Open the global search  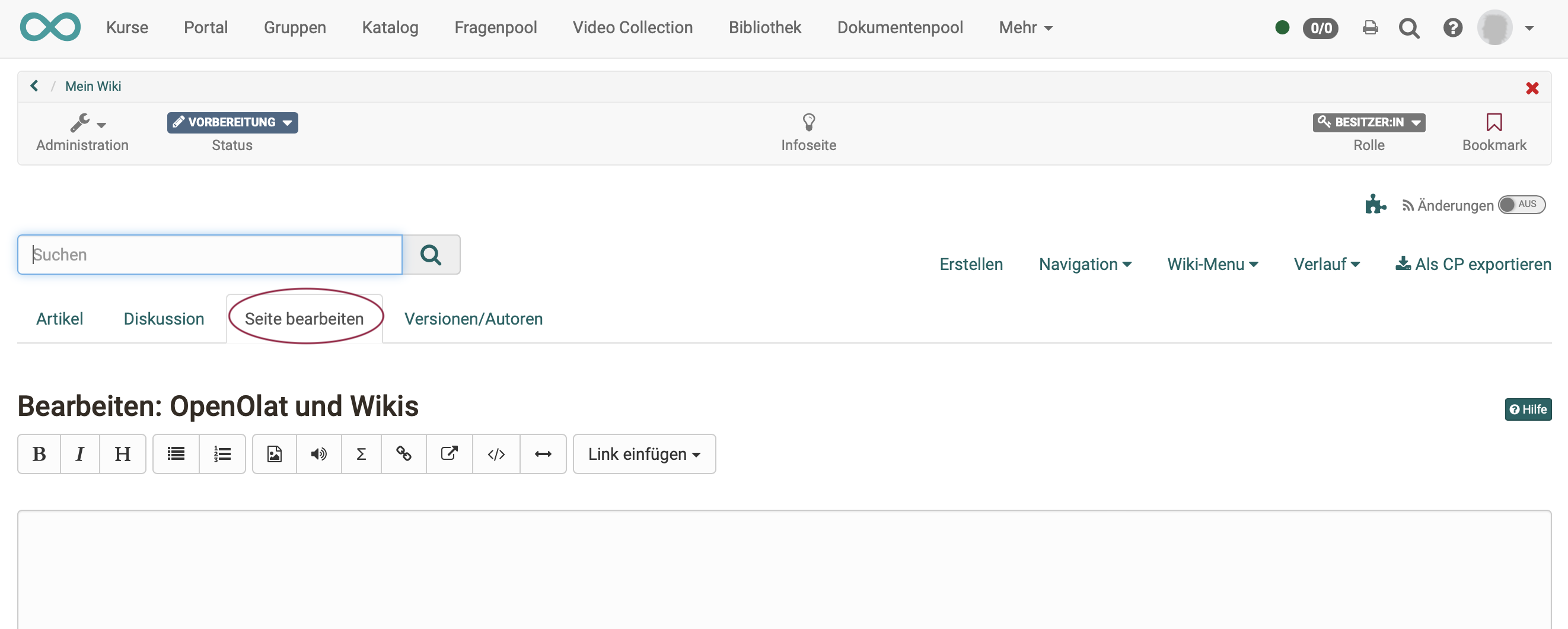[1409, 27]
